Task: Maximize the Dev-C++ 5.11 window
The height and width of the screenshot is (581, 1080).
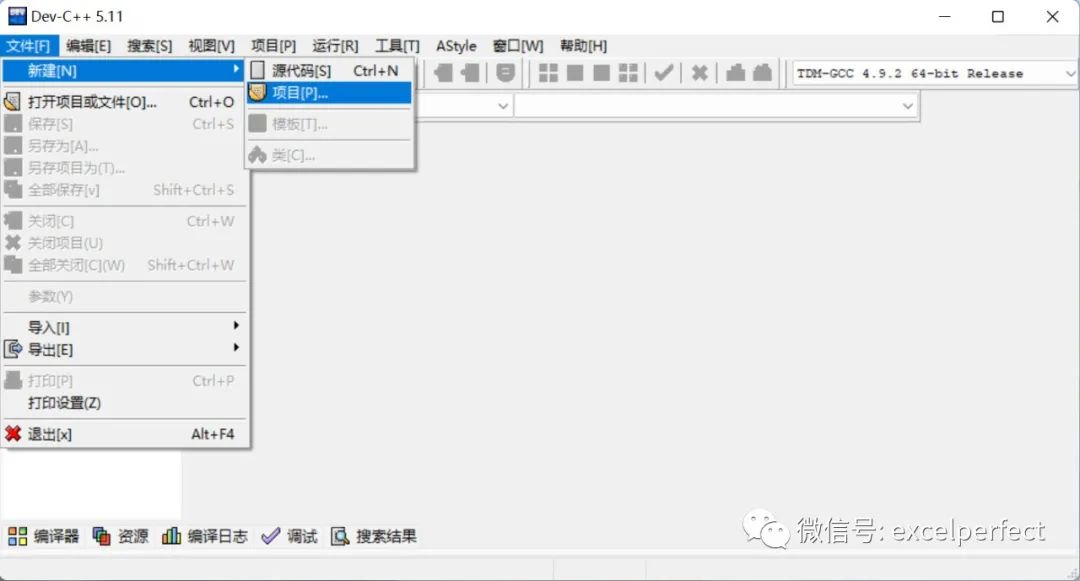Action: tap(997, 17)
